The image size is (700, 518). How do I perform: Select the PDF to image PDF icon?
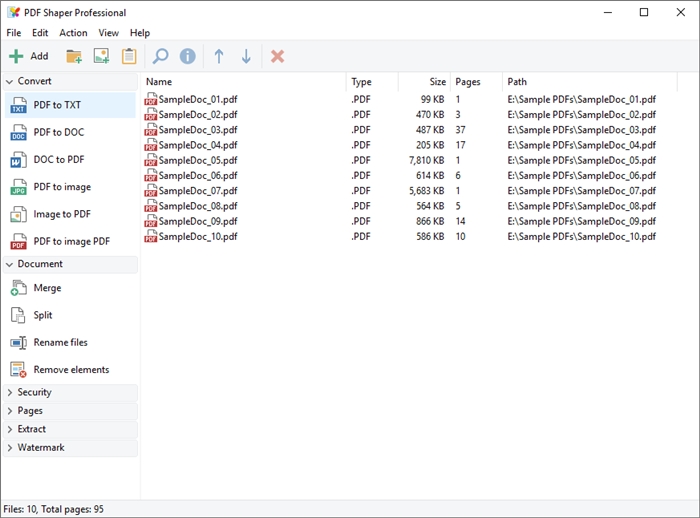[x=18, y=242]
